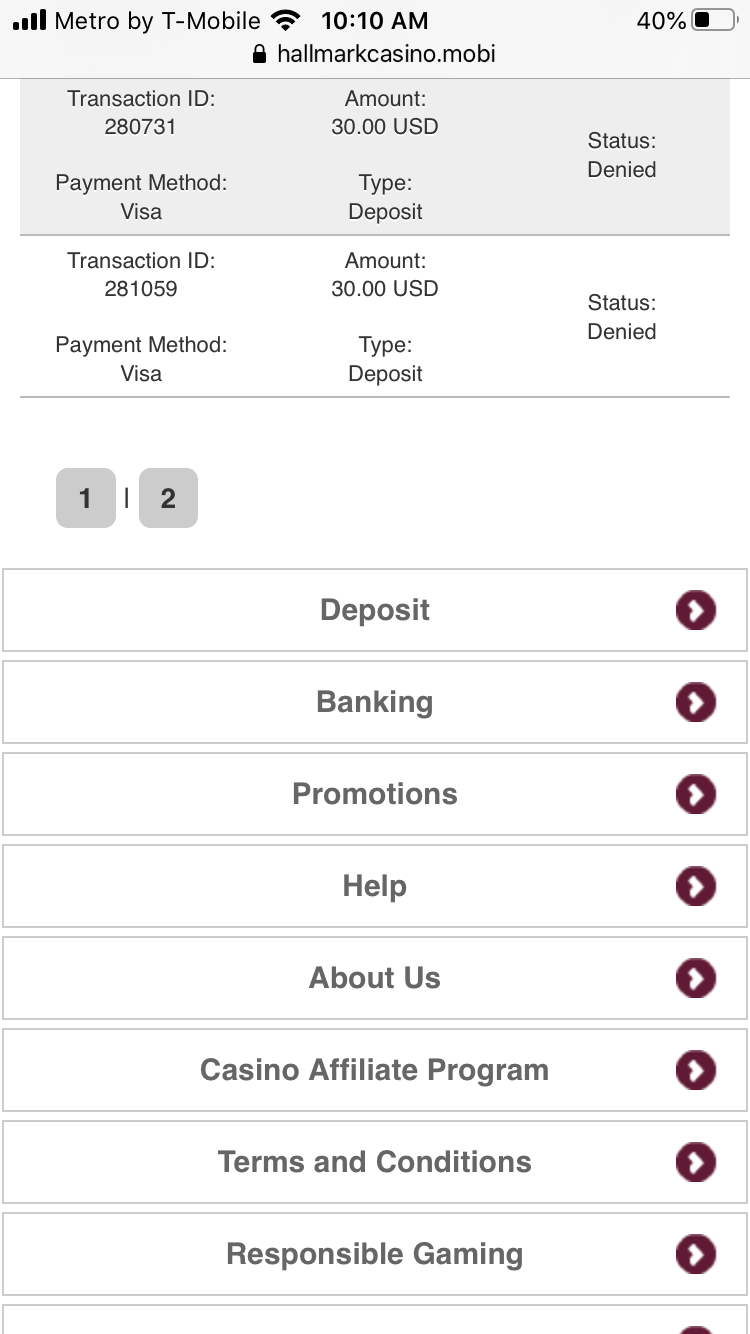Image resolution: width=750 pixels, height=1334 pixels.
Task: Tap the arrow icon beside Deposit
Action: point(696,610)
